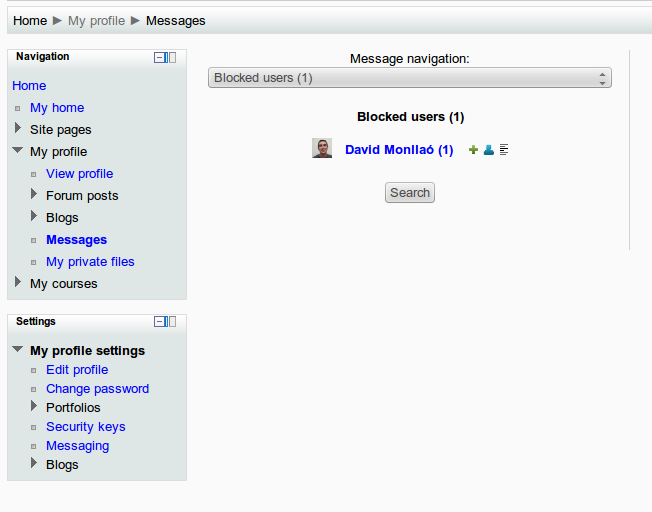Open the Message navigation dropdown
Viewport: 652px width, 512px height.
click(x=410, y=78)
